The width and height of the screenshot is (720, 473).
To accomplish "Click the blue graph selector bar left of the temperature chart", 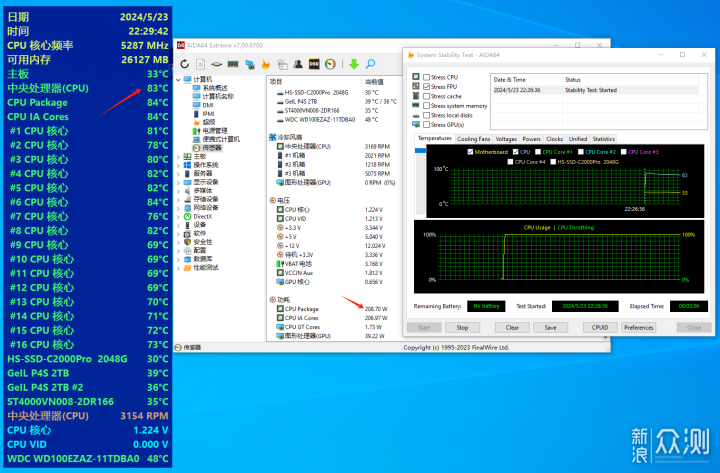I will click(420, 150).
